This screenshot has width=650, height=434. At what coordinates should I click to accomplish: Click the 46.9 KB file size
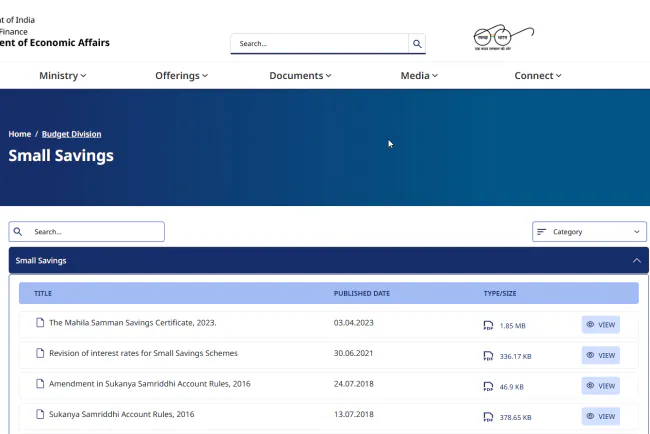[x=512, y=387]
